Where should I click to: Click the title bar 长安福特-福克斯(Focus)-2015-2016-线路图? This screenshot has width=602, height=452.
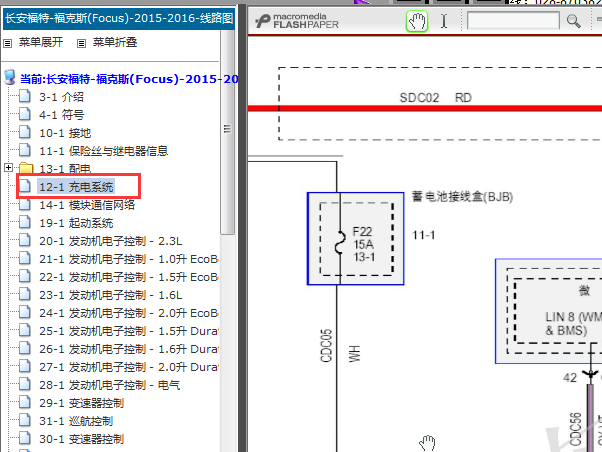119,18
